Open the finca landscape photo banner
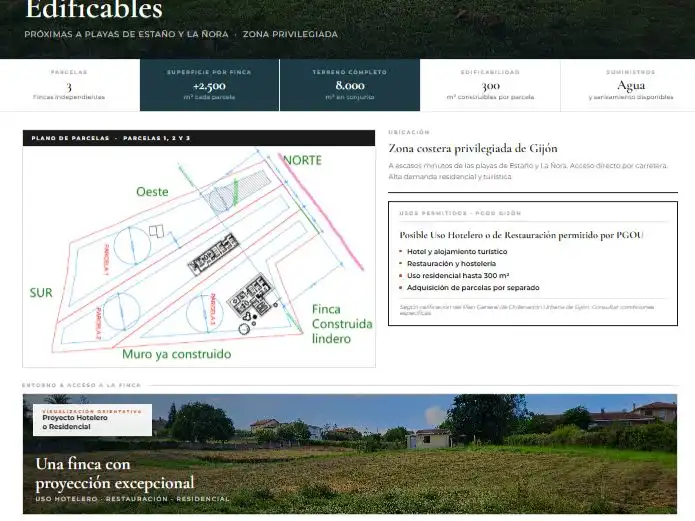Viewport: 695px width, 521px height. 350,454
